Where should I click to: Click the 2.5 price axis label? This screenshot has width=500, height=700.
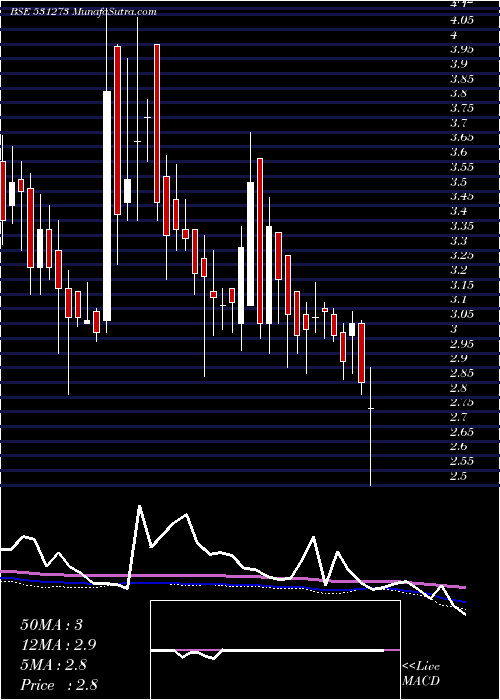(x=458, y=476)
